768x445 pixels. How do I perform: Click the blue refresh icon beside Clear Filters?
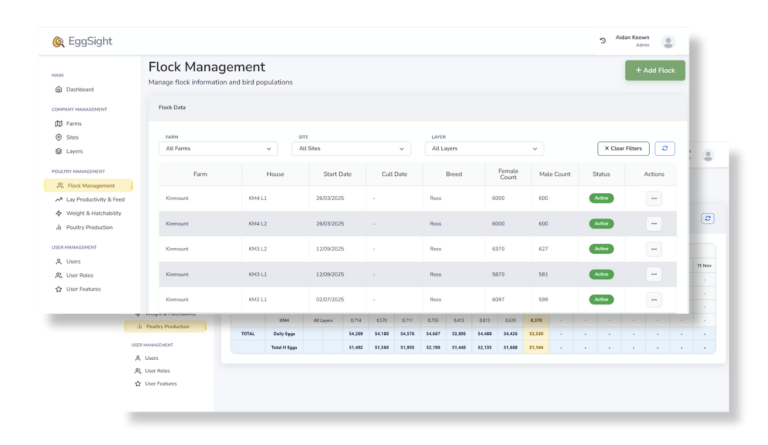coord(665,148)
